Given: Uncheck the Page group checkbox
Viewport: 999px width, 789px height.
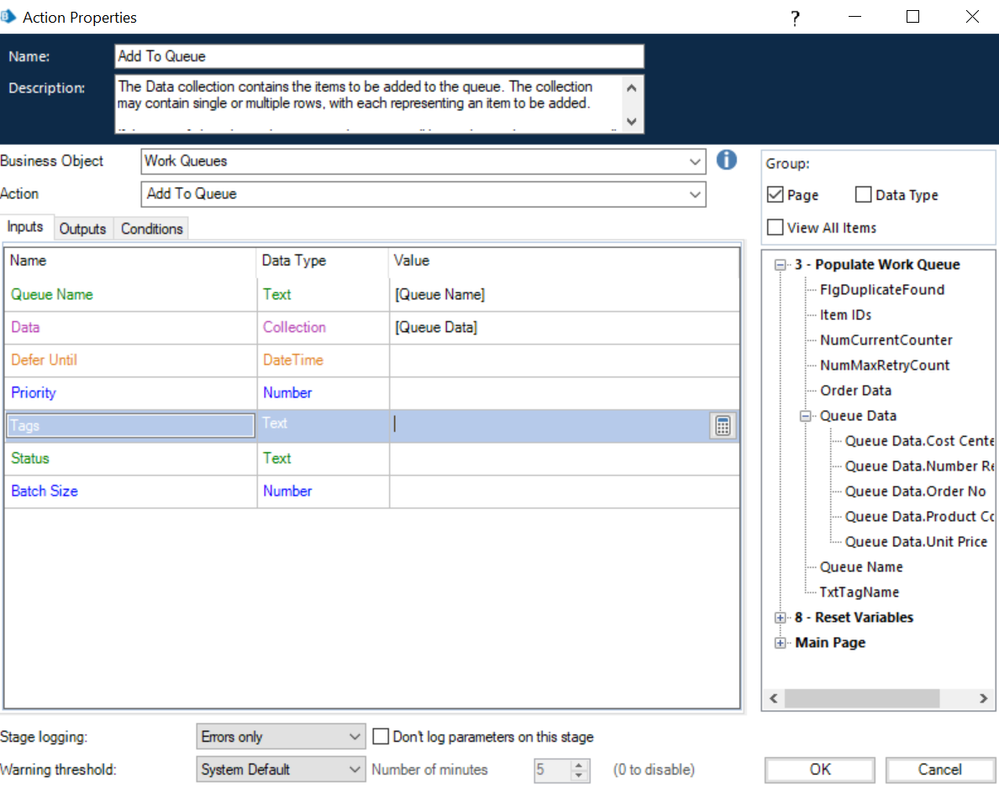Looking at the screenshot, I should click(x=775, y=195).
